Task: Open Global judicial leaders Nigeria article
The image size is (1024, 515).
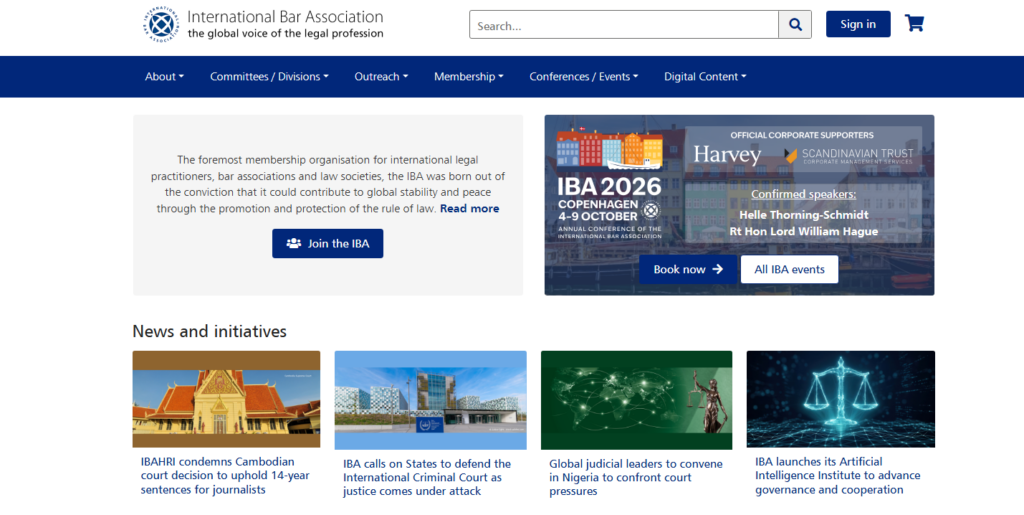Action: (x=636, y=478)
